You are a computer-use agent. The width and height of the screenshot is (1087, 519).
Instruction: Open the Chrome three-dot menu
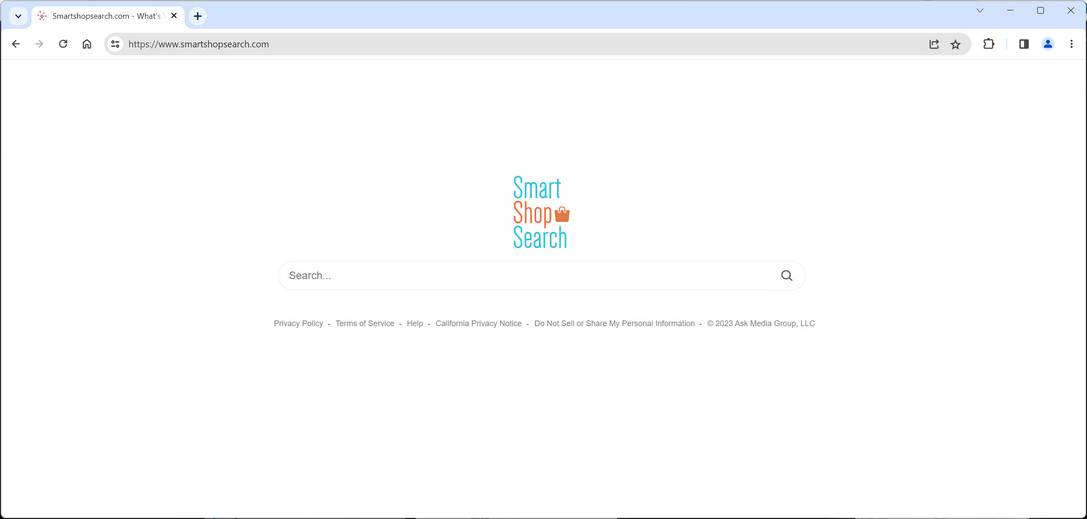point(1071,44)
